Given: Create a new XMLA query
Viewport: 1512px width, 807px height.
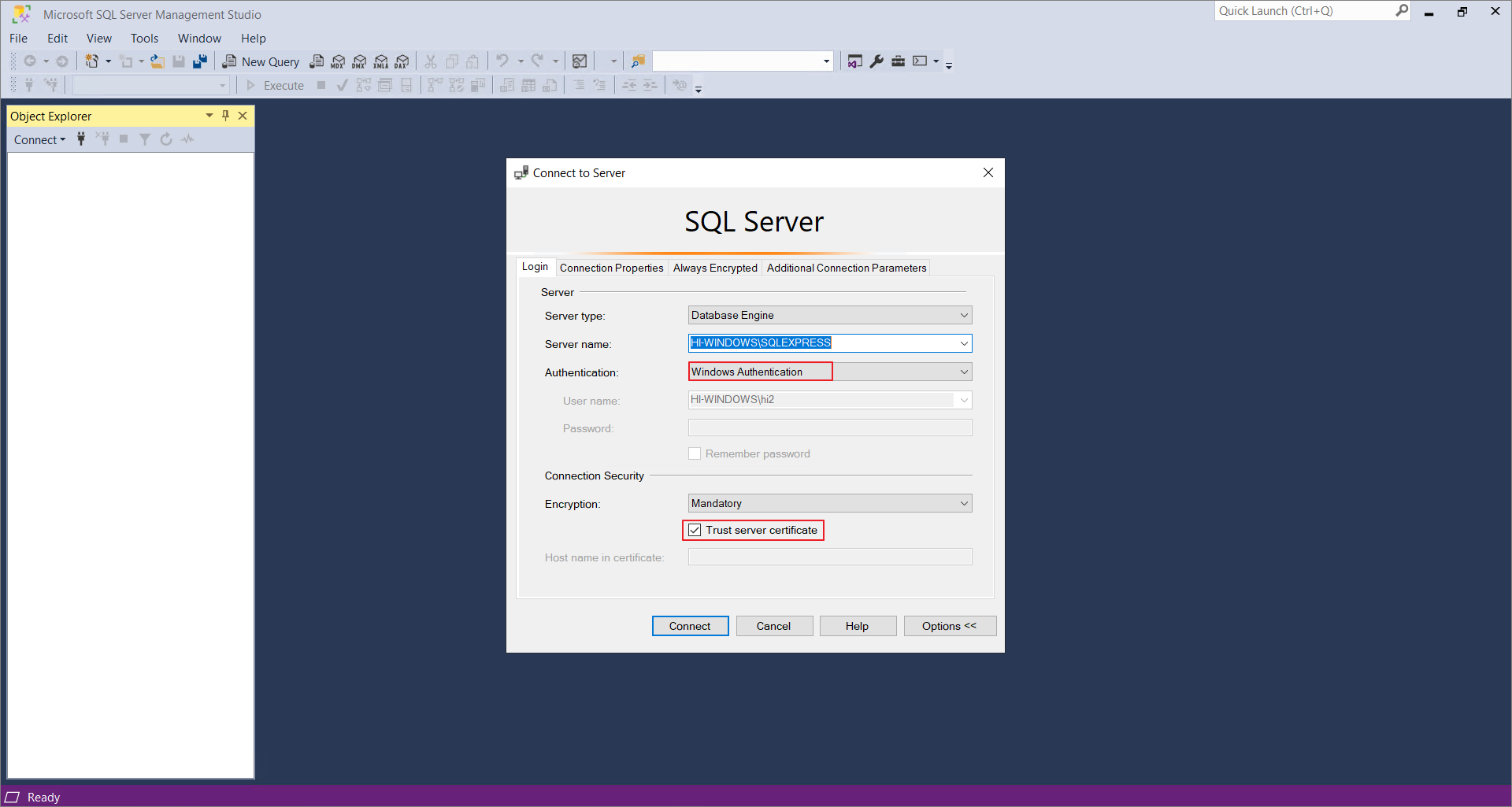Looking at the screenshot, I should 381,61.
